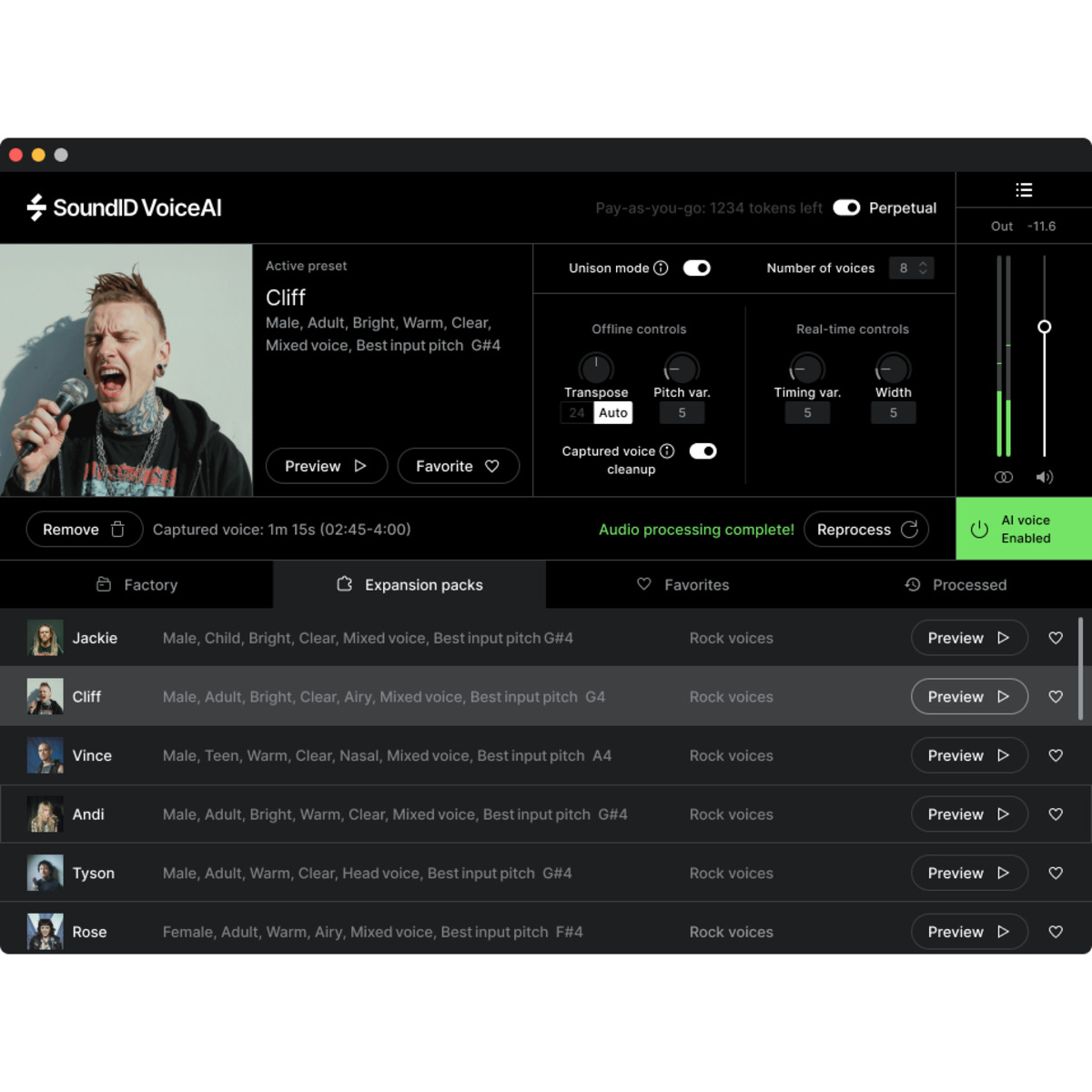Select the Vince voice thumbnail
1092x1092 pixels.
(45, 755)
